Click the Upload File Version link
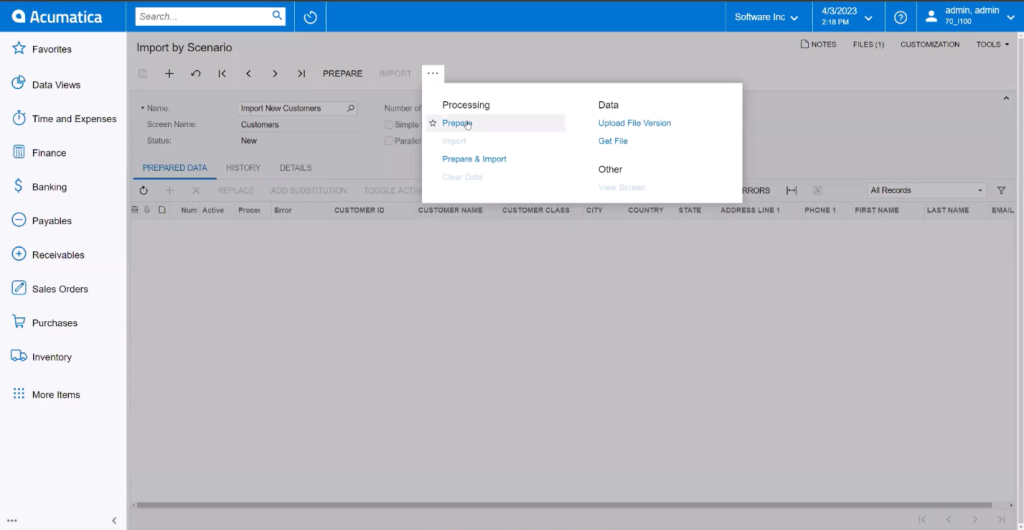The image size is (1024, 530). click(x=634, y=123)
